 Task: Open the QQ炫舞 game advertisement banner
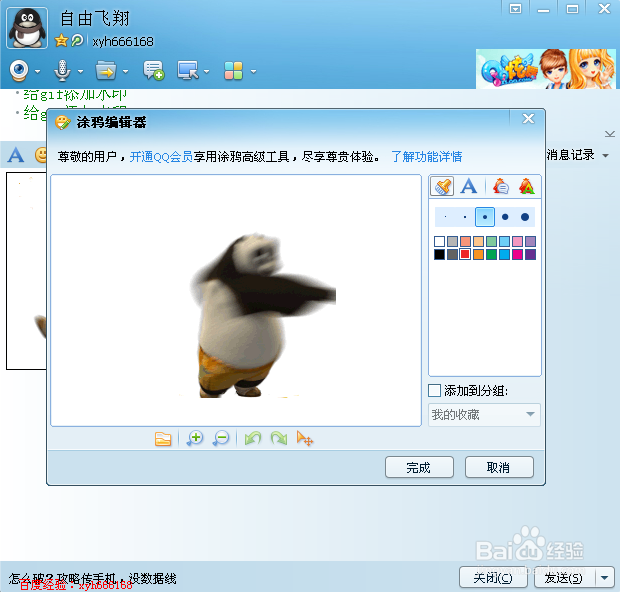click(x=546, y=69)
